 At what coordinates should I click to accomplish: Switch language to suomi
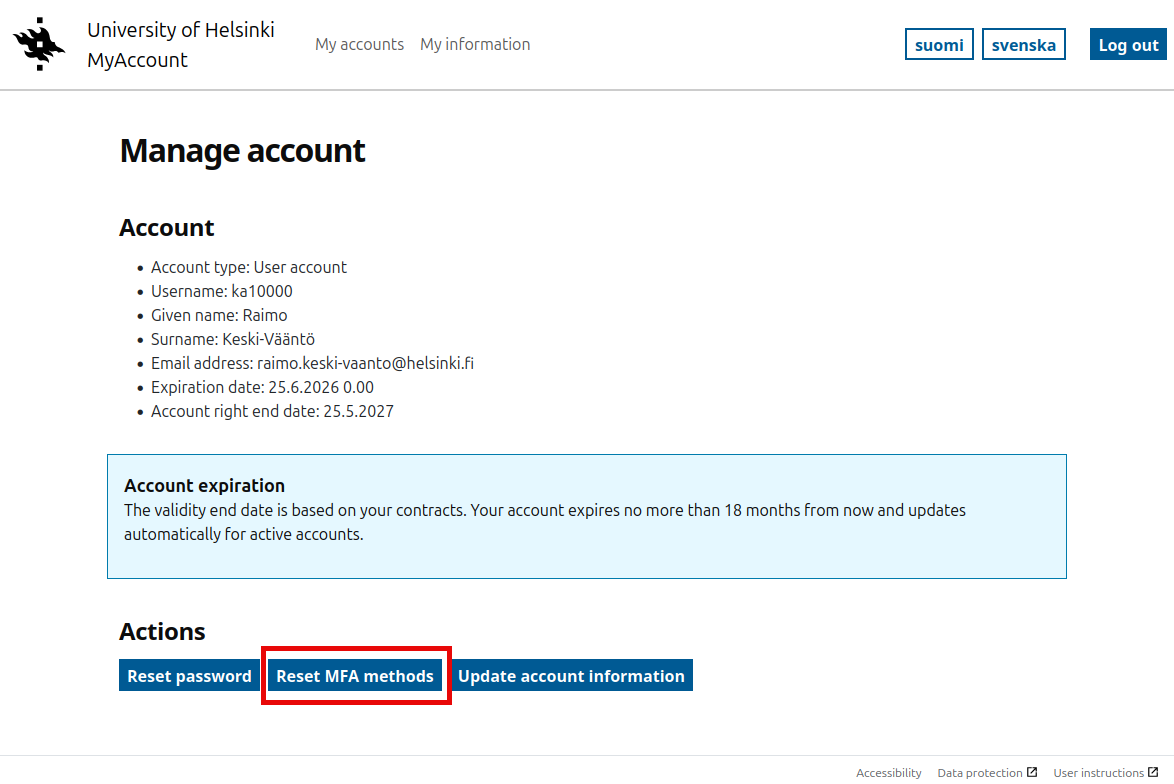[x=939, y=44]
